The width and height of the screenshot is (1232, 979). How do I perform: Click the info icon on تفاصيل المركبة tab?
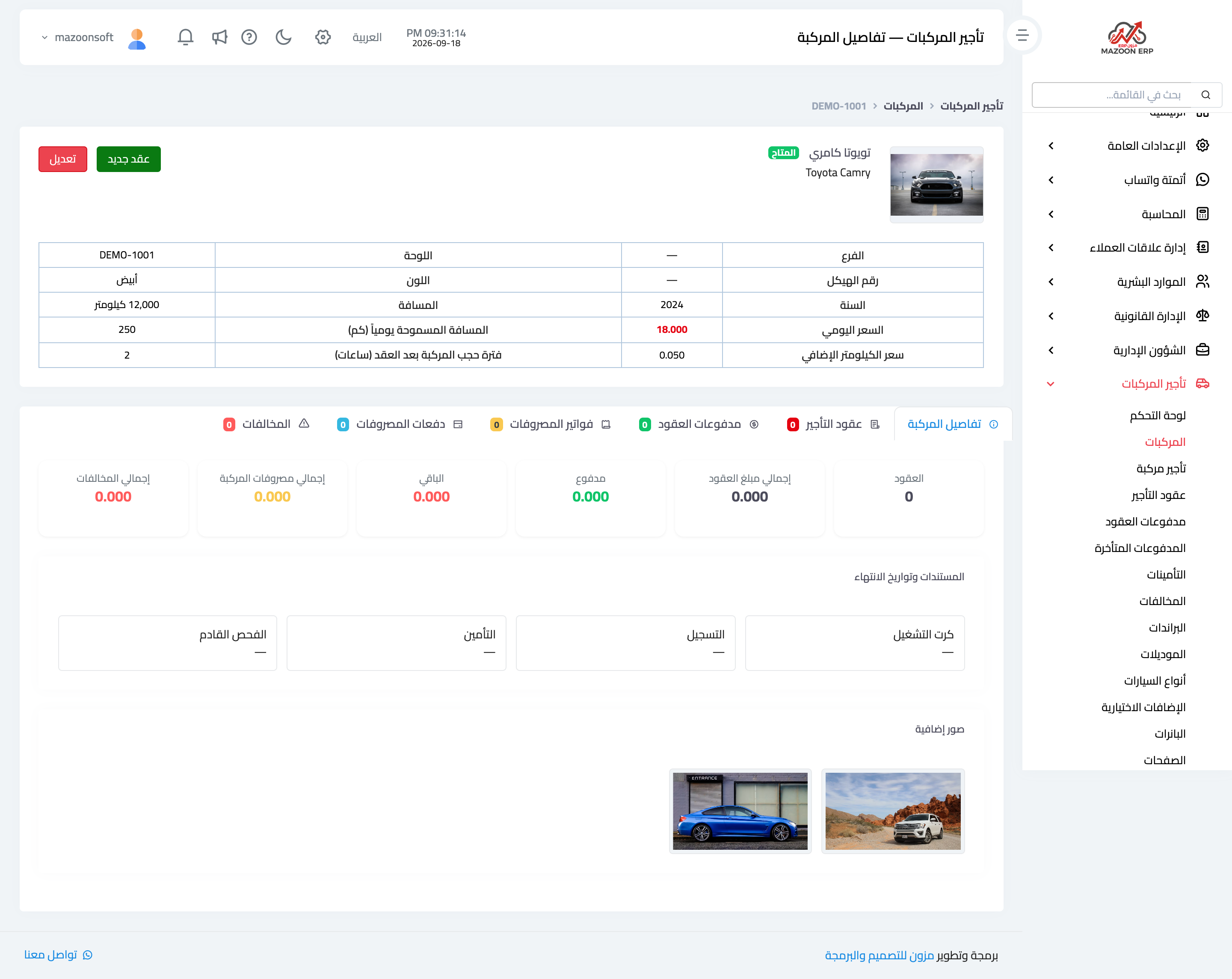point(994,424)
